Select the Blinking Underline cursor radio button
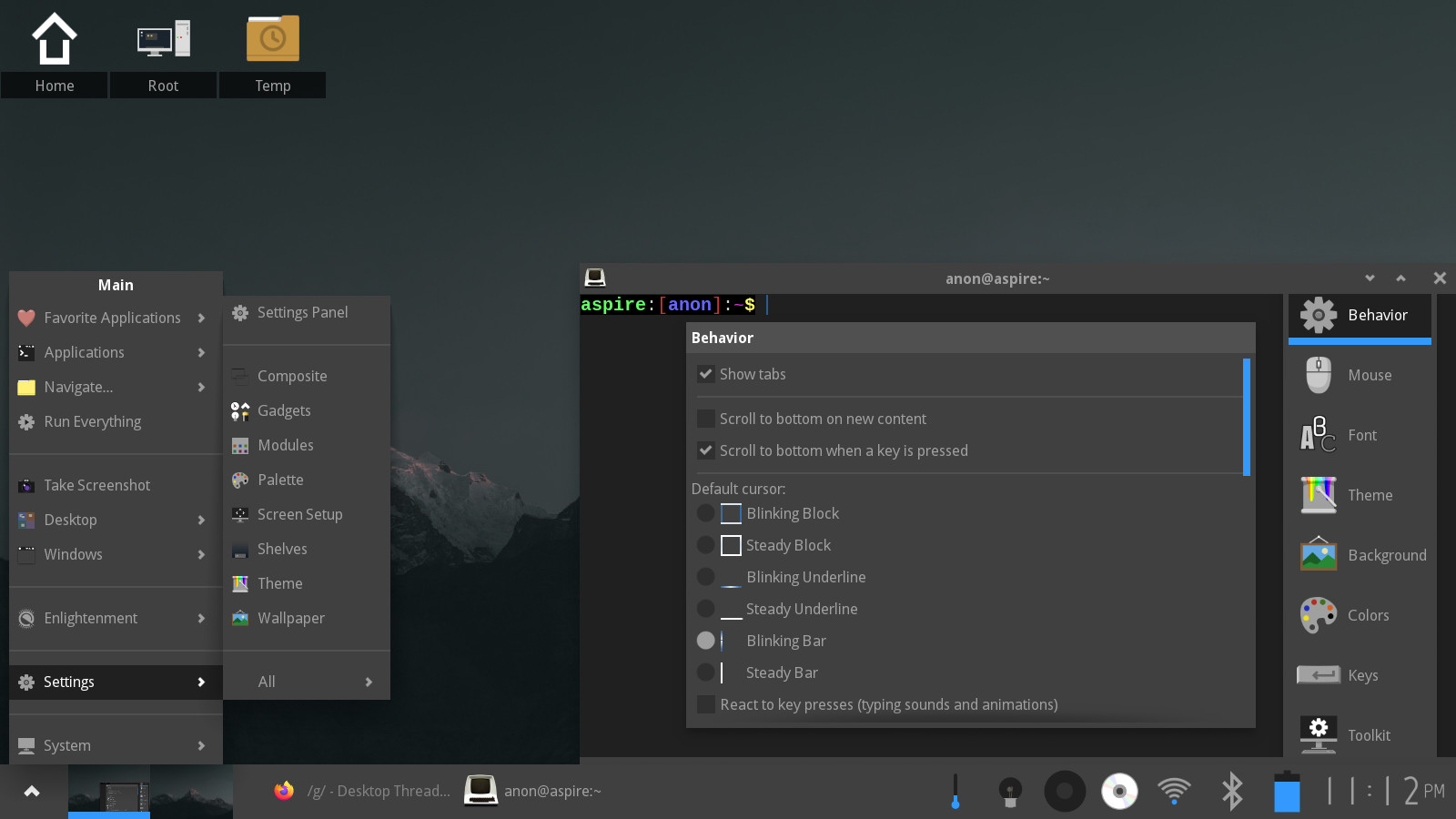 pos(705,577)
